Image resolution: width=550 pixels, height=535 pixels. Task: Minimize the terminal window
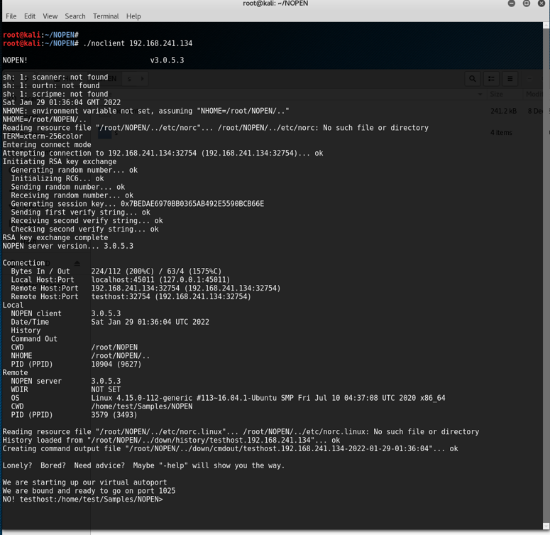coord(511,4)
